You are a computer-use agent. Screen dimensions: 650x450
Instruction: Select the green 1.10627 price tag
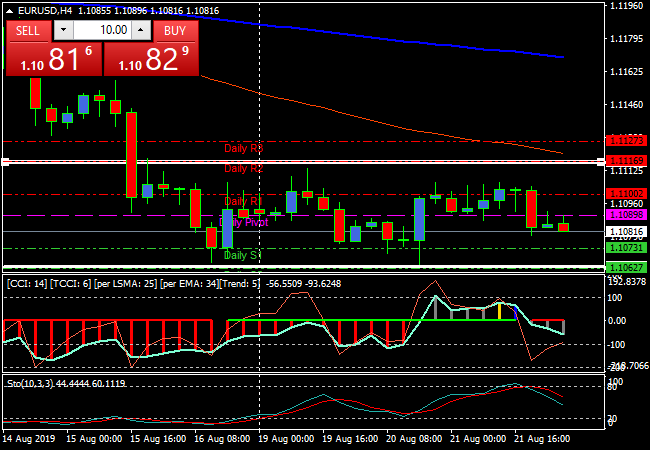click(627, 267)
